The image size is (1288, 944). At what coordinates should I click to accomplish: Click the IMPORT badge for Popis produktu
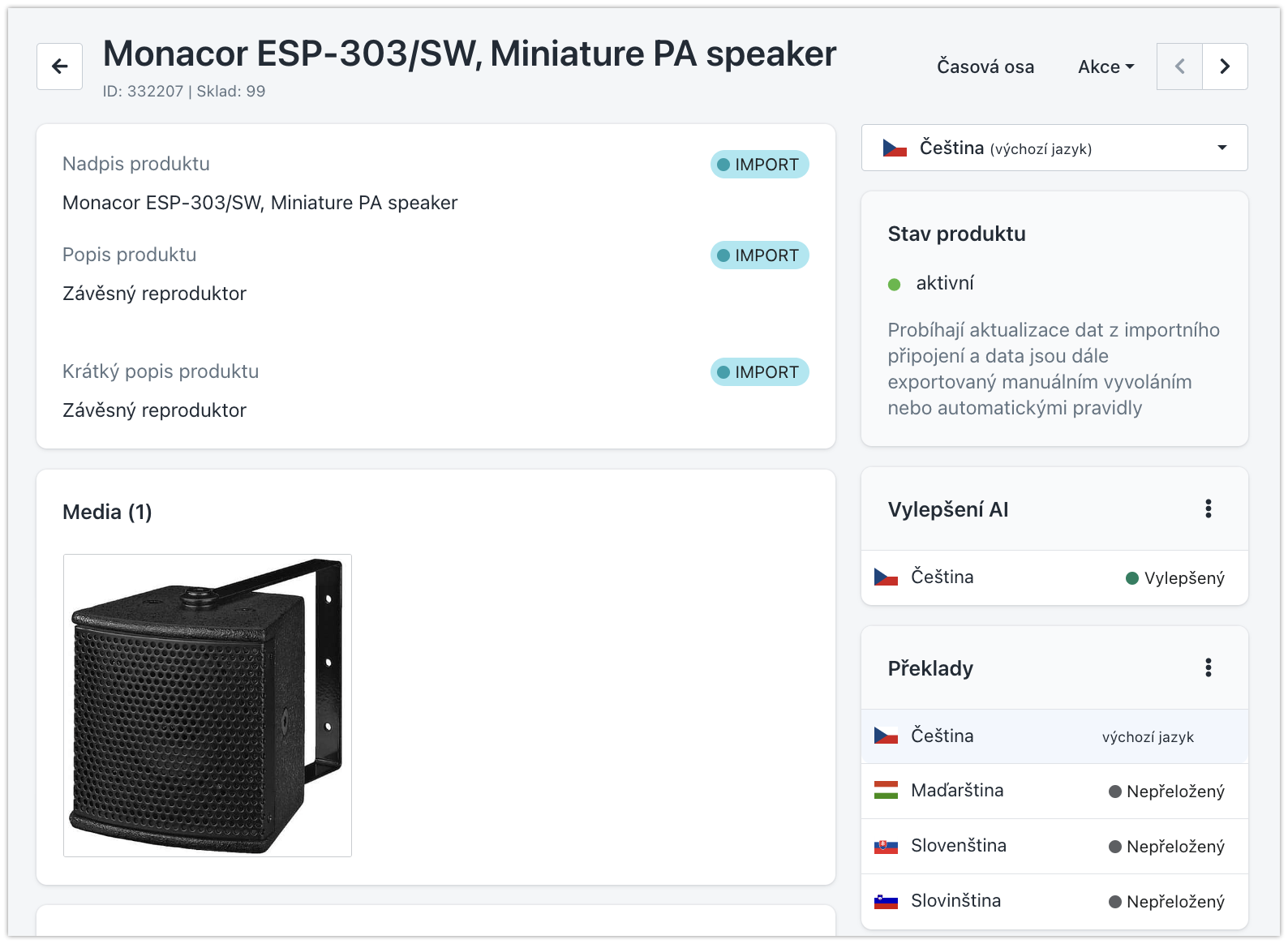[x=759, y=255]
